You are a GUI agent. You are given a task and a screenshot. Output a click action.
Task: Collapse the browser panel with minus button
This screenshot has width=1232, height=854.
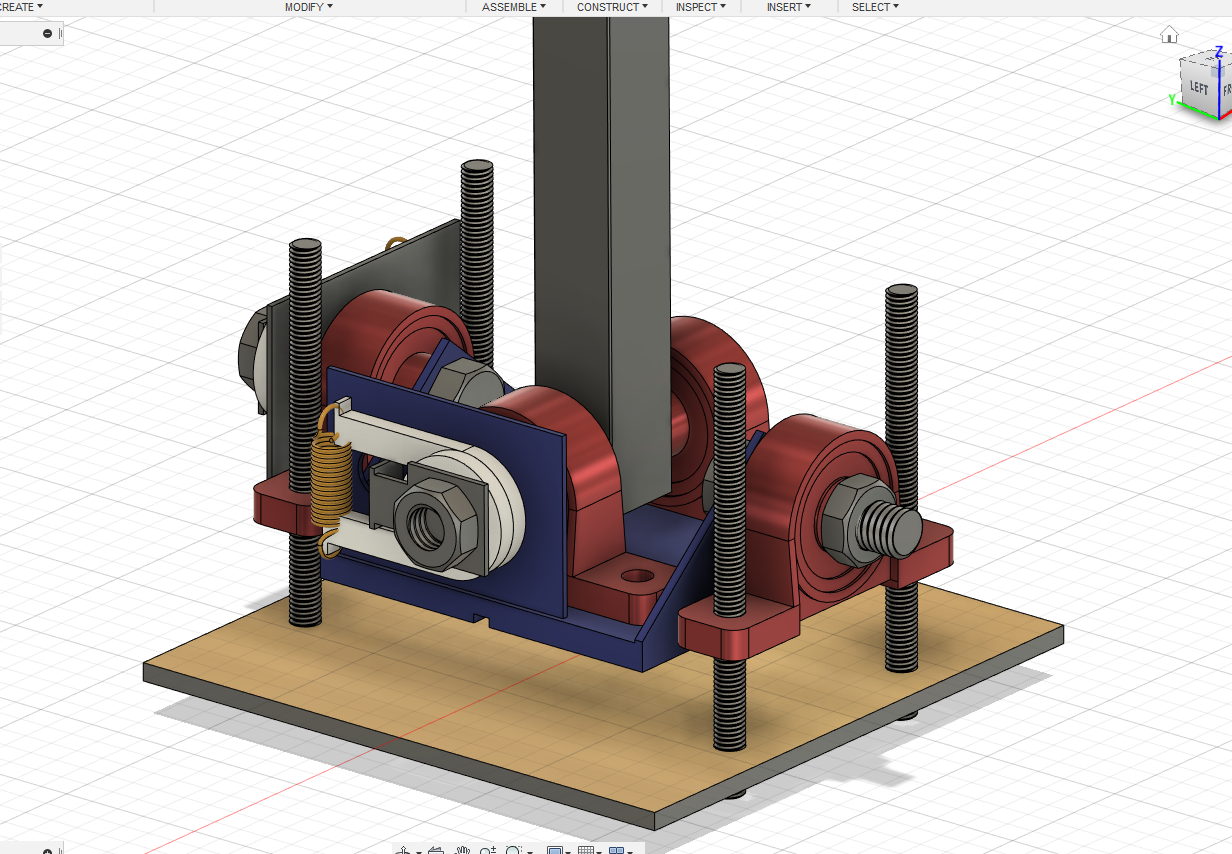pos(47,33)
